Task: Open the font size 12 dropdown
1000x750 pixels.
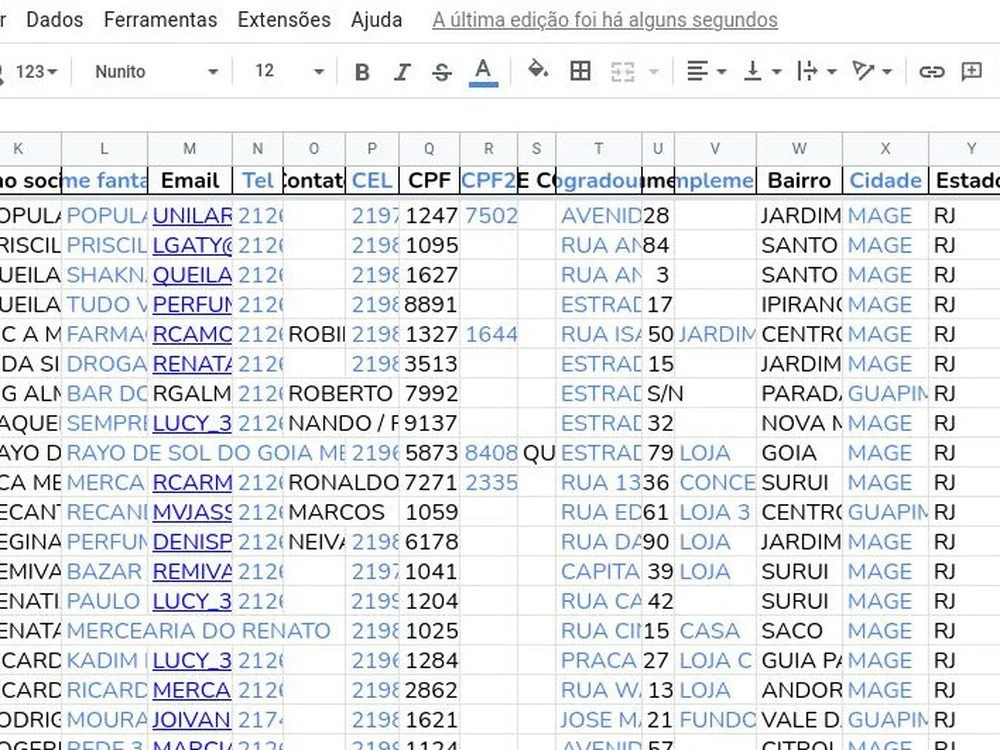Action: coord(290,71)
